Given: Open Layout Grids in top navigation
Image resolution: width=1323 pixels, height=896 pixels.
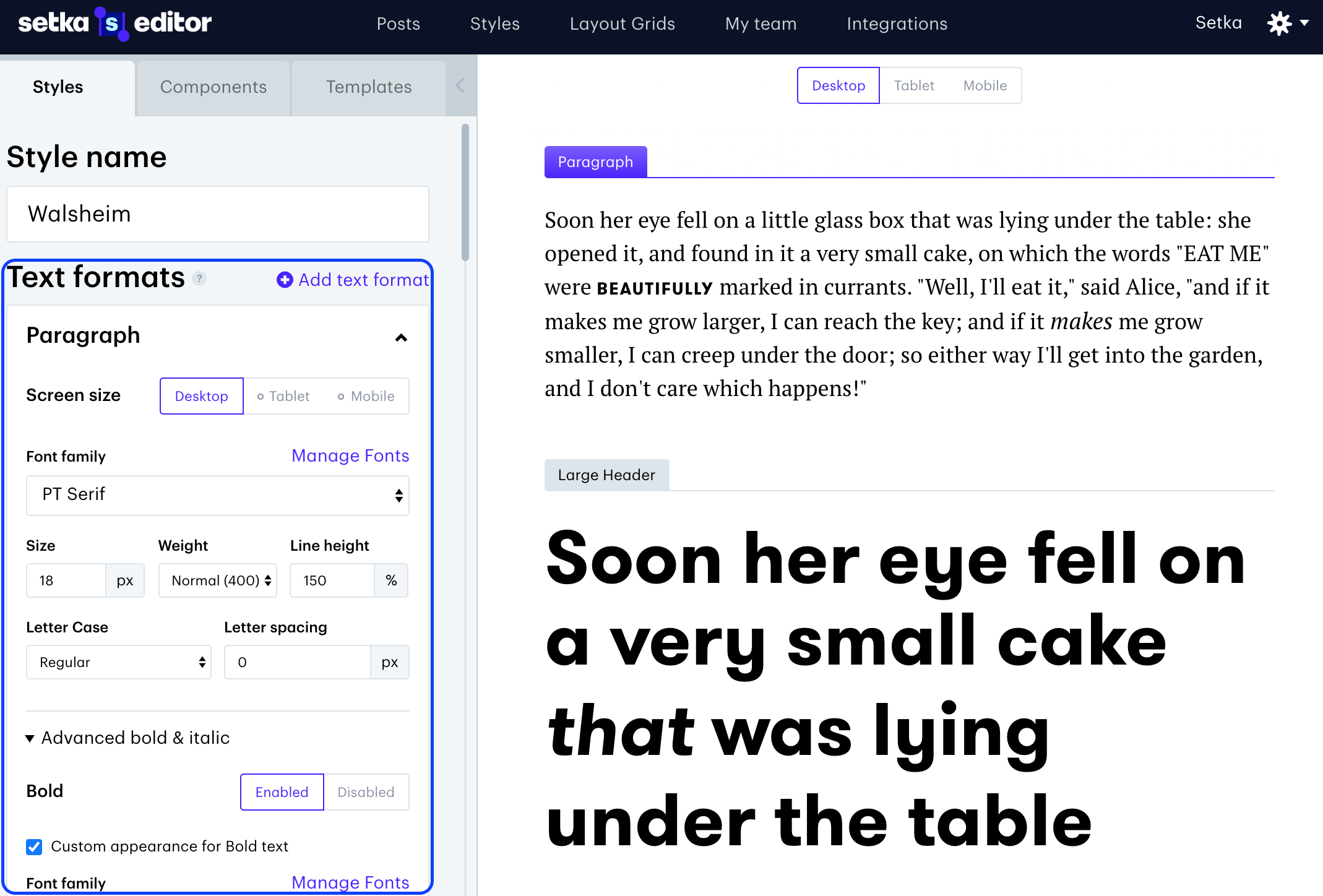Looking at the screenshot, I should 622,24.
